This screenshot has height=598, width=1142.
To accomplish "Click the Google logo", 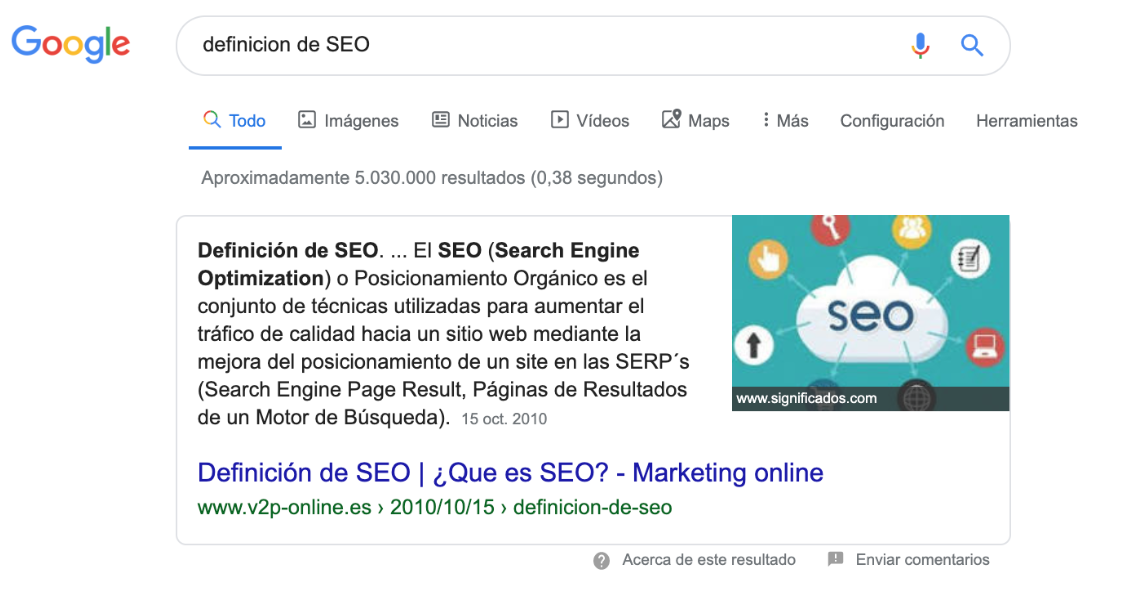I will tap(70, 43).
